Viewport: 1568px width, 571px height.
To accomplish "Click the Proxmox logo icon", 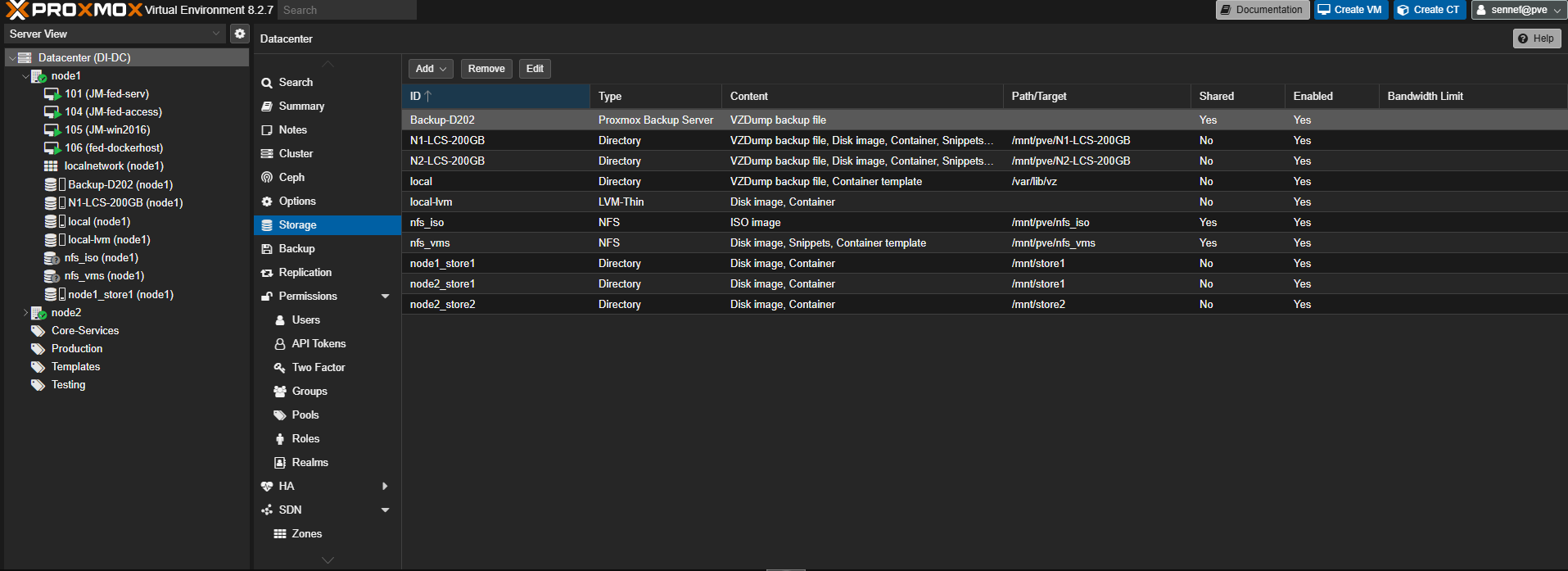I will pyautogui.click(x=17, y=10).
